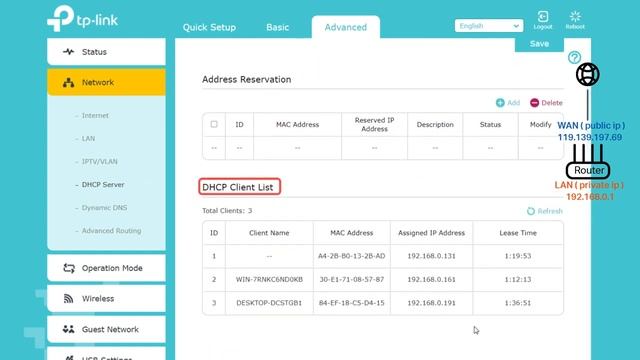
Task: Switch to the Basic tab
Action: click(x=278, y=27)
